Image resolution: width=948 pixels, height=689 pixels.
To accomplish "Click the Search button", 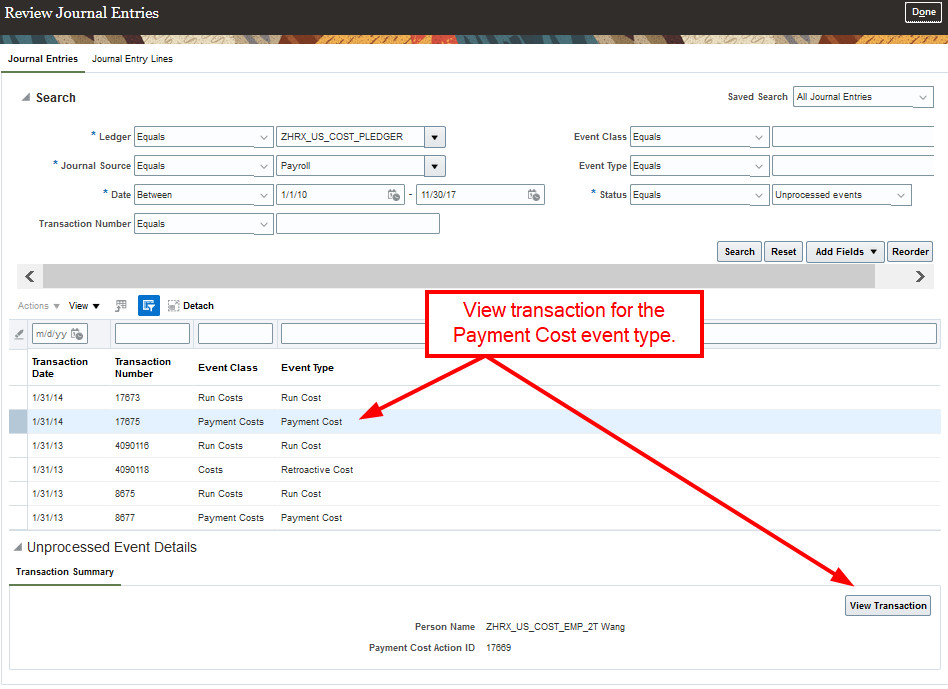I will (x=739, y=251).
